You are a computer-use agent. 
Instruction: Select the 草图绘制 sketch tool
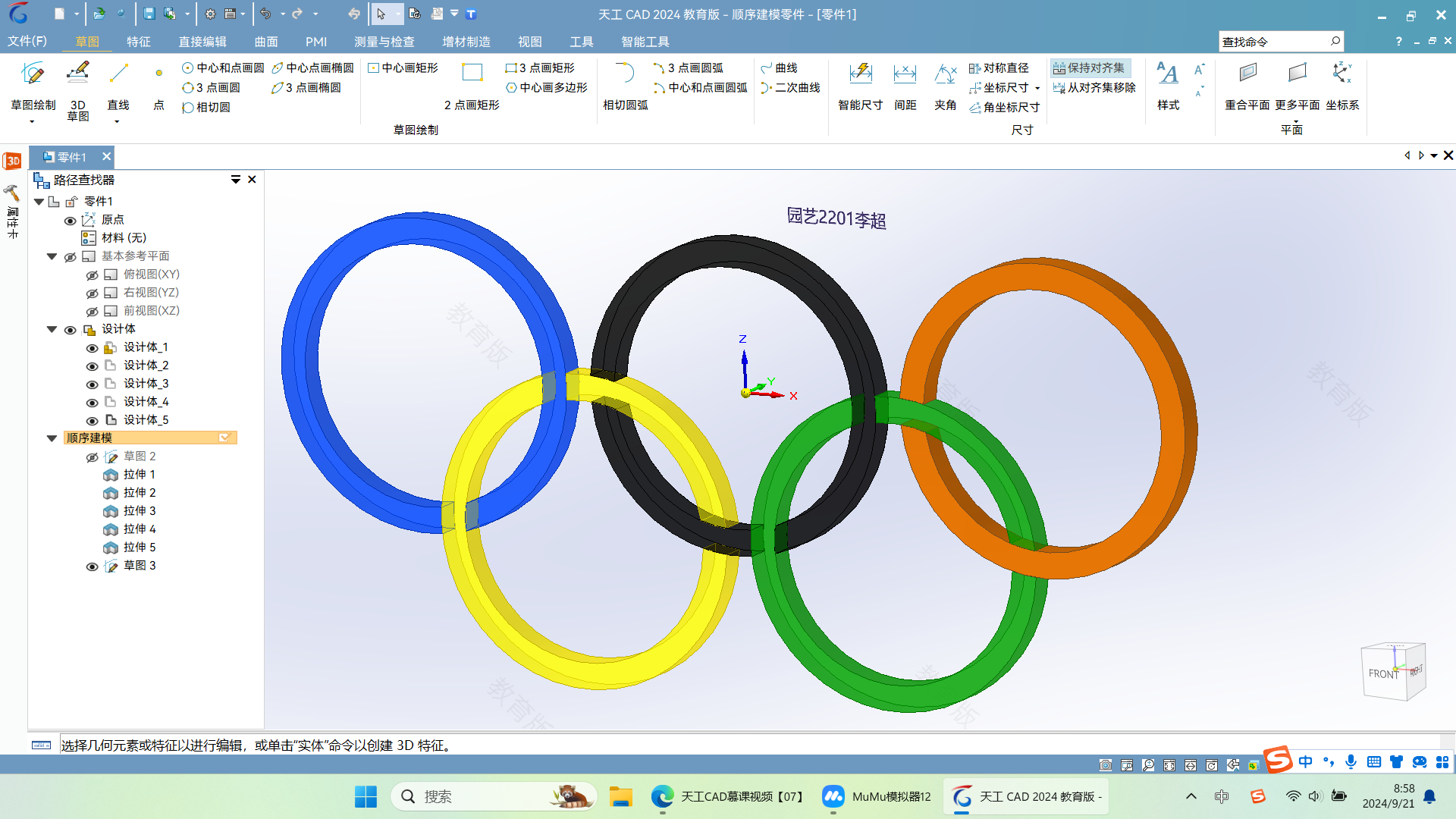[x=33, y=86]
